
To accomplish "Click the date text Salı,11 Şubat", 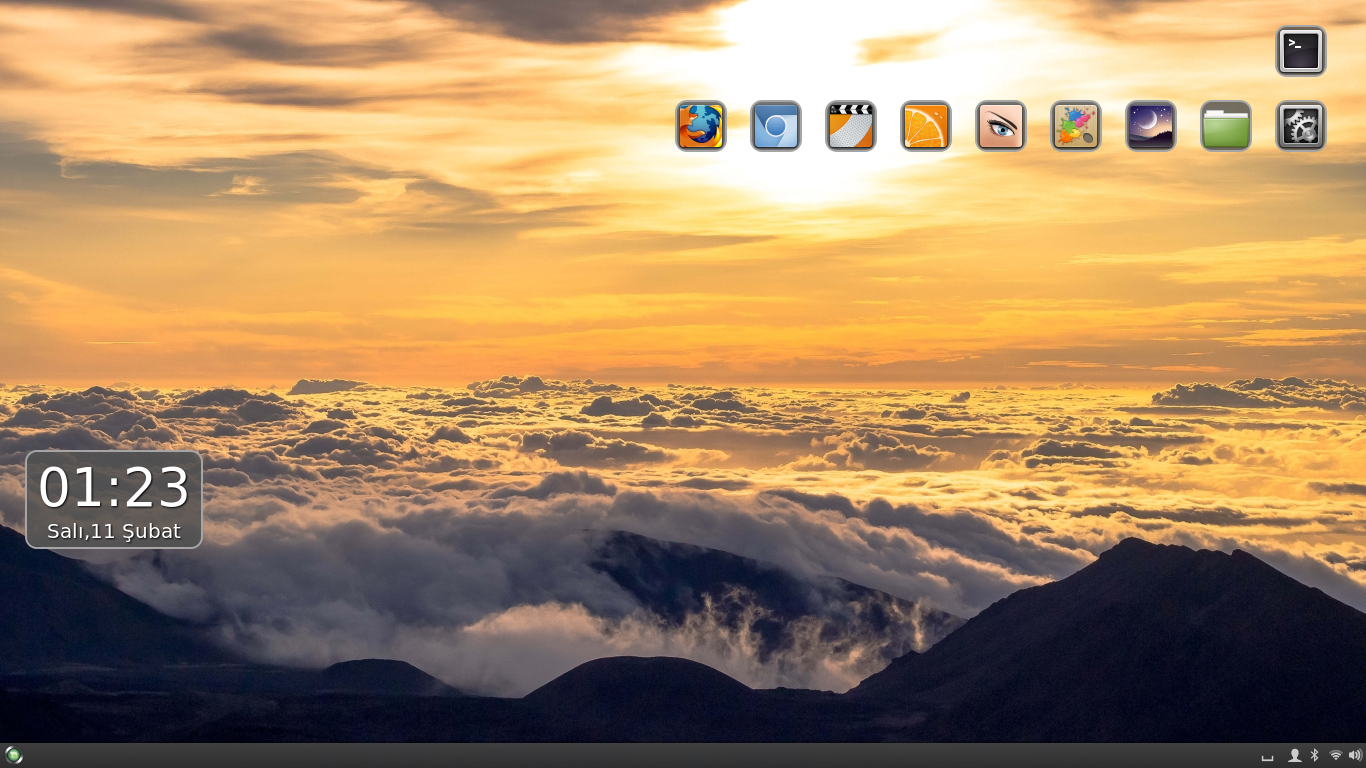I will [114, 531].
